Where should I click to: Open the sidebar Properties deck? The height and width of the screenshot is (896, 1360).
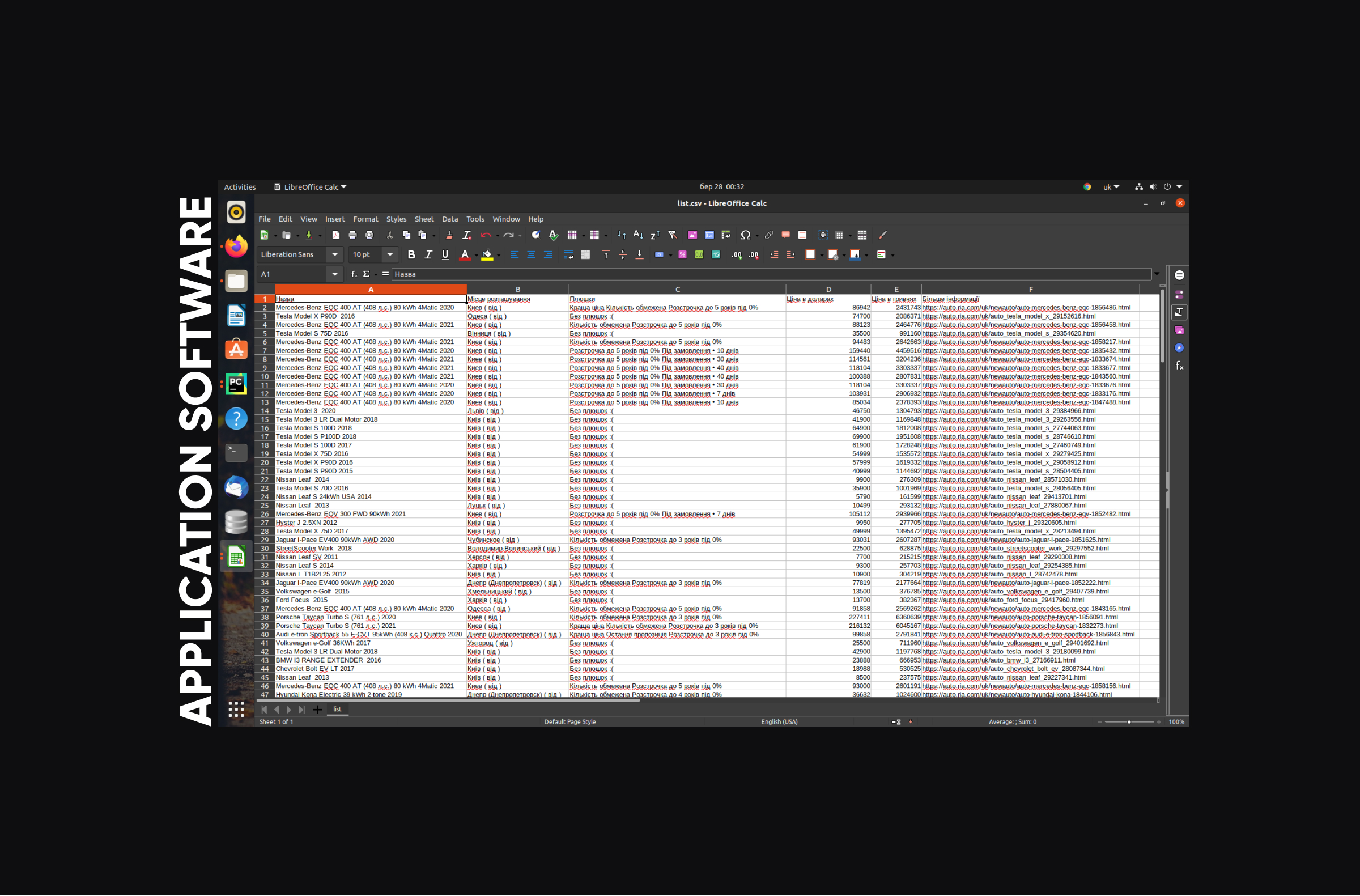click(x=1179, y=295)
